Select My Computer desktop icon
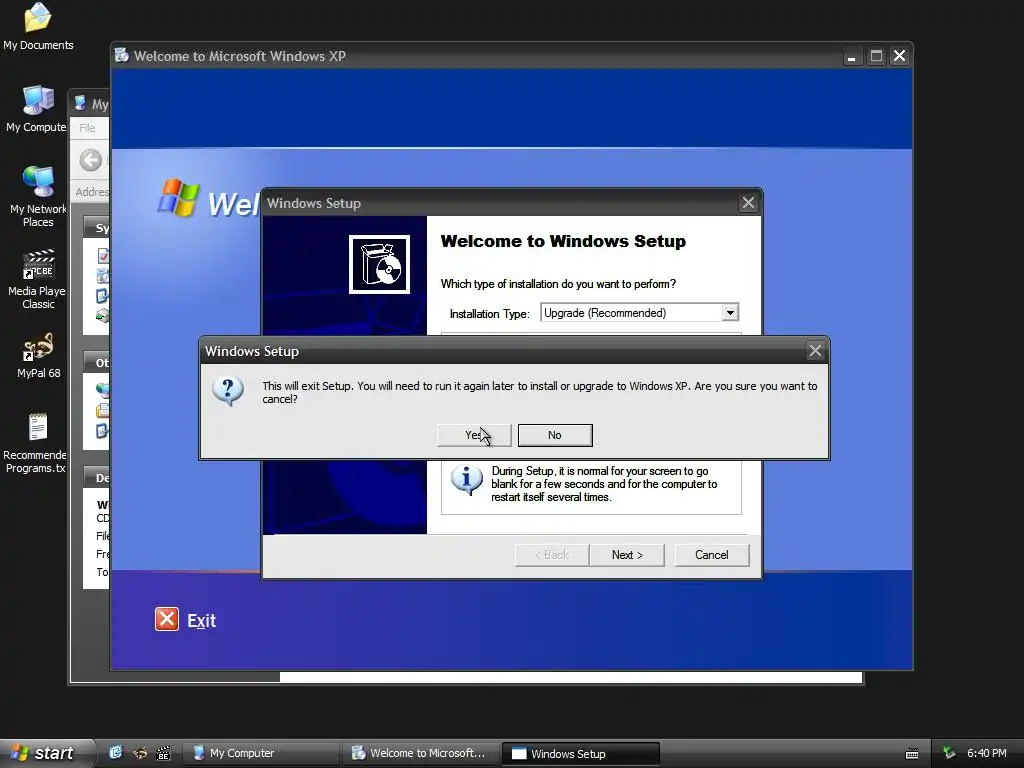Screen dimensions: 1024x768 tap(37, 109)
